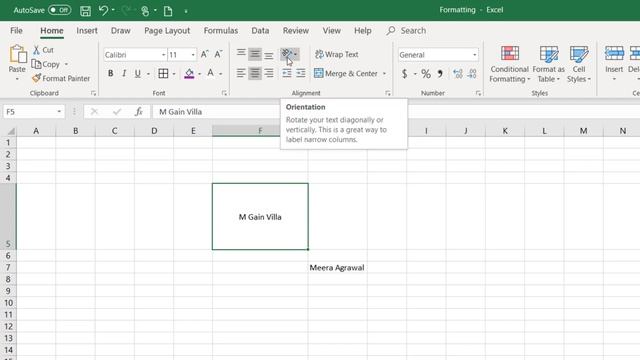Click the Search box in the ribbon
This screenshot has width=640, height=360.
pos(407,31)
